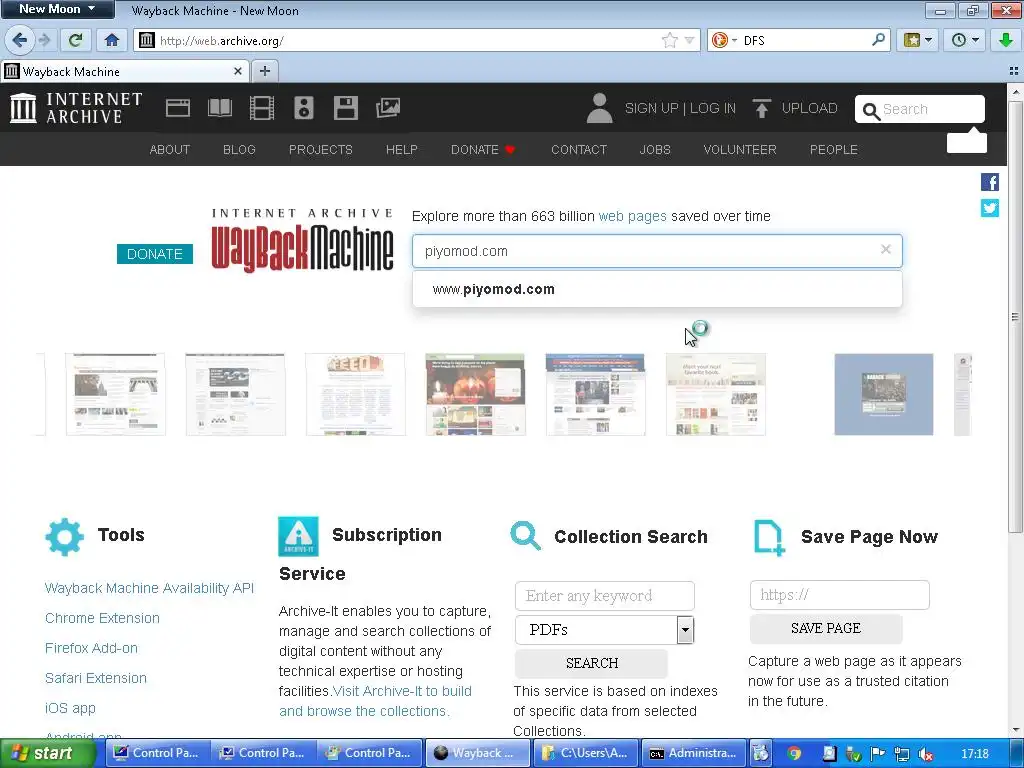The height and width of the screenshot is (768, 1024).
Task: Click the web pages link
Action: click(x=632, y=216)
